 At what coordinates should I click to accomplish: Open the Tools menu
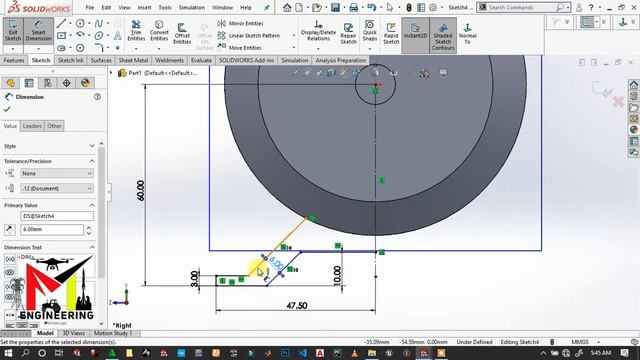(x=165, y=7)
